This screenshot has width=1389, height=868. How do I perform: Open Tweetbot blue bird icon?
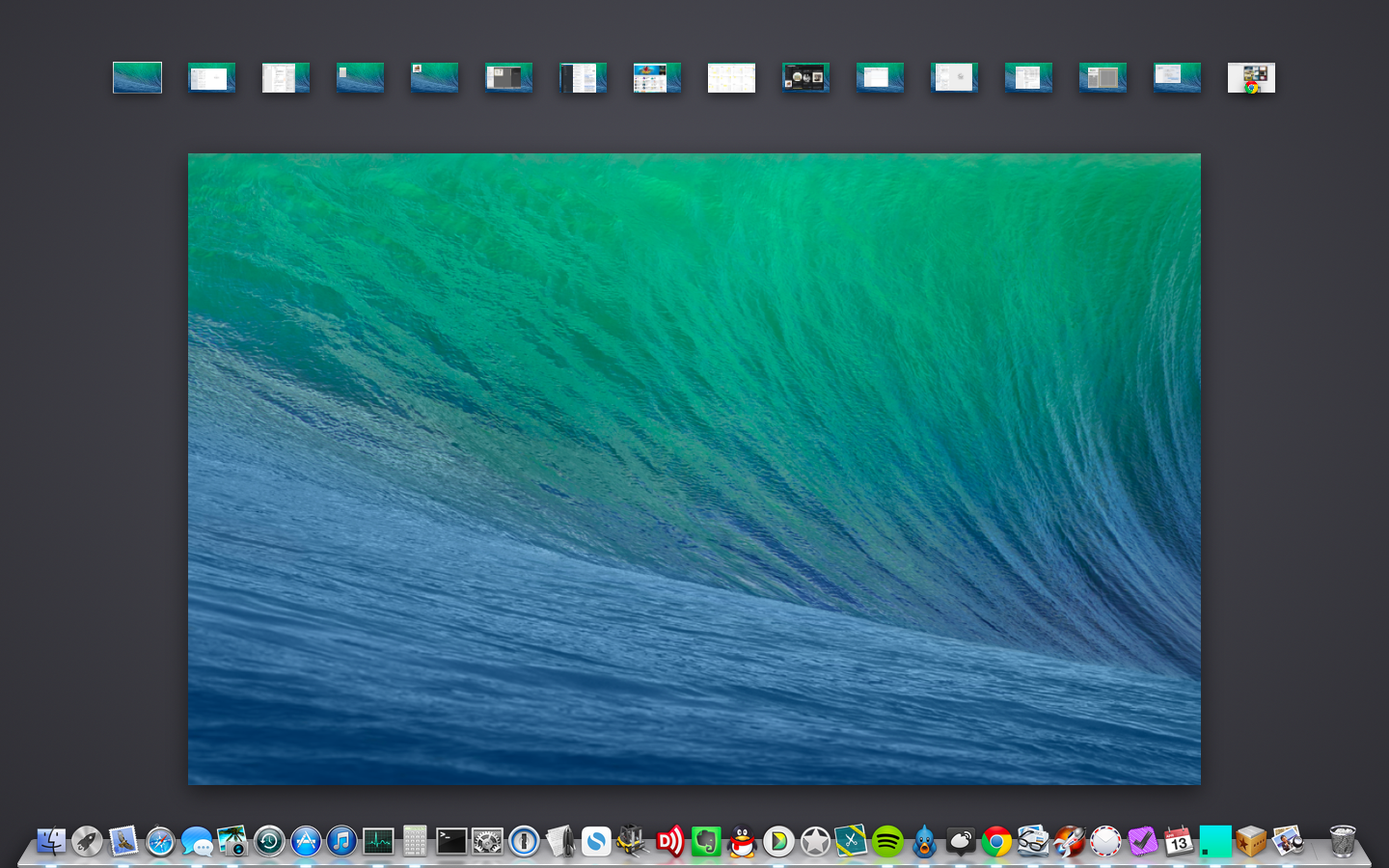924,841
